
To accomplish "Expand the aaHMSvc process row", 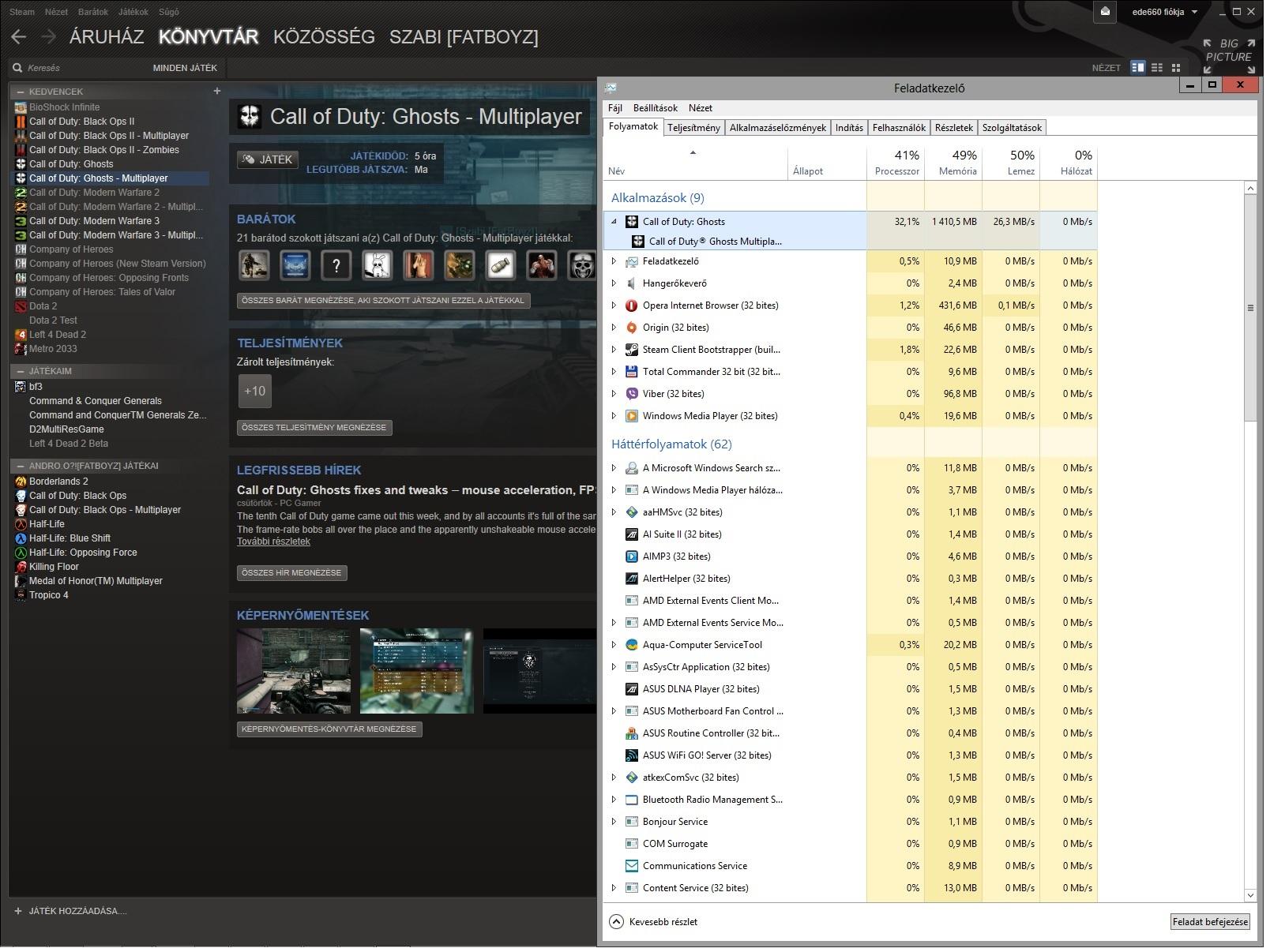I will tap(614, 512).
